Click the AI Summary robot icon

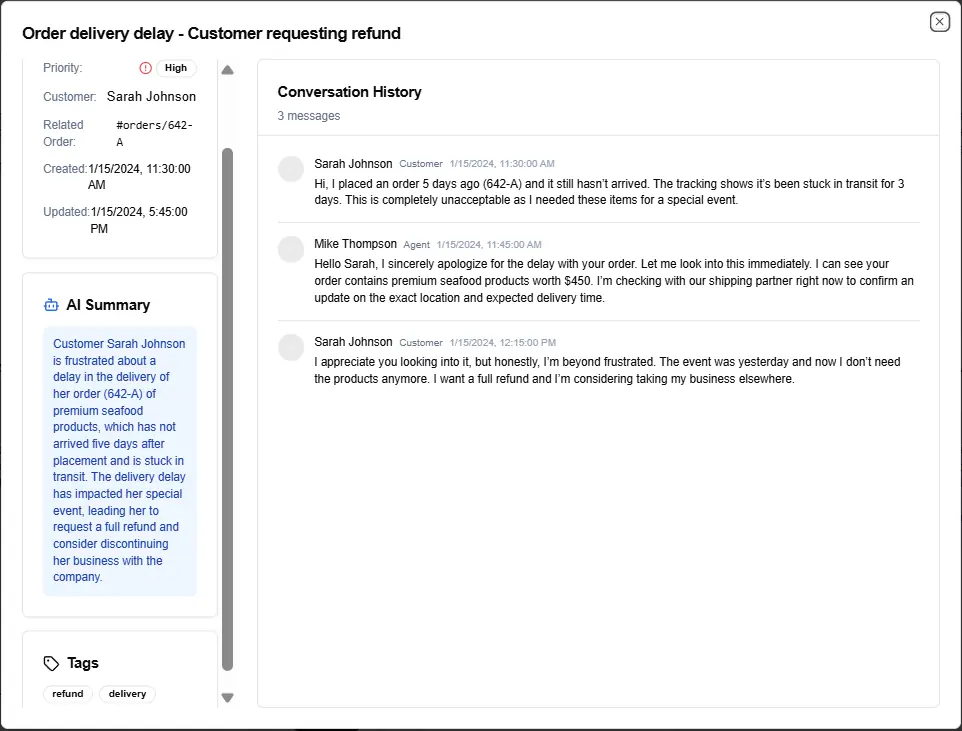click(52, 305)
